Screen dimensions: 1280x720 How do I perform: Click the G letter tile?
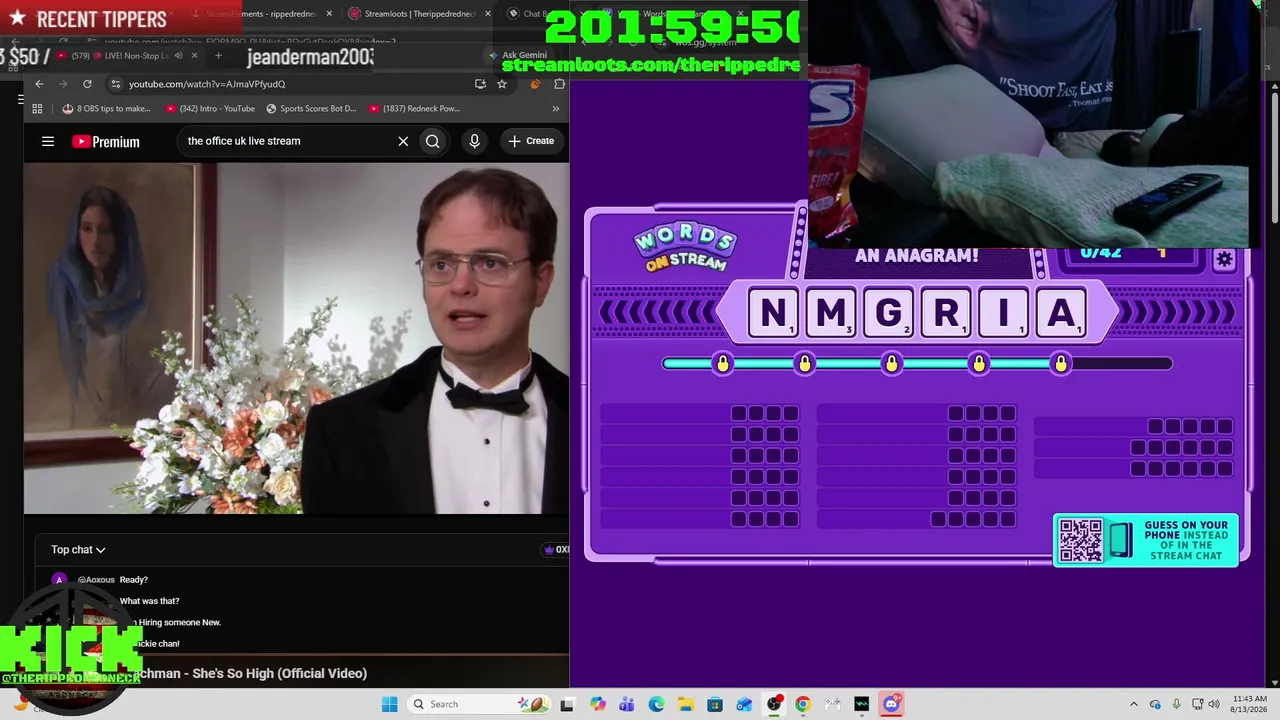(x=888, y=313)
